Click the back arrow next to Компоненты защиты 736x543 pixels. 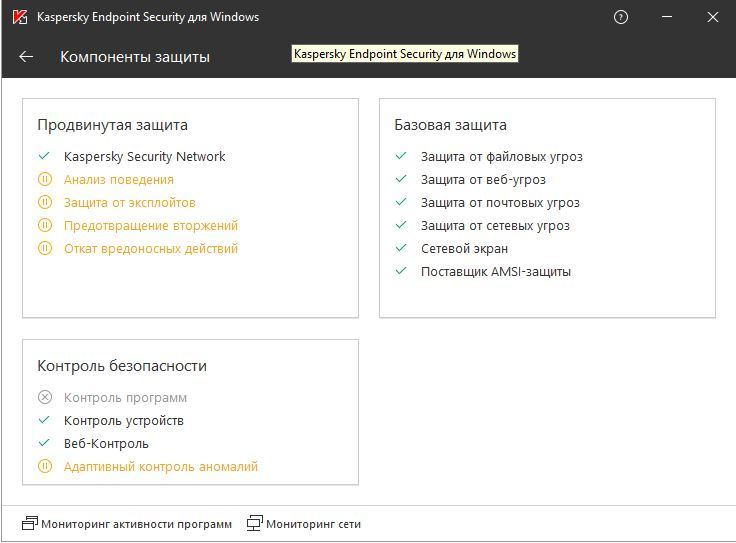click(26, 57)
